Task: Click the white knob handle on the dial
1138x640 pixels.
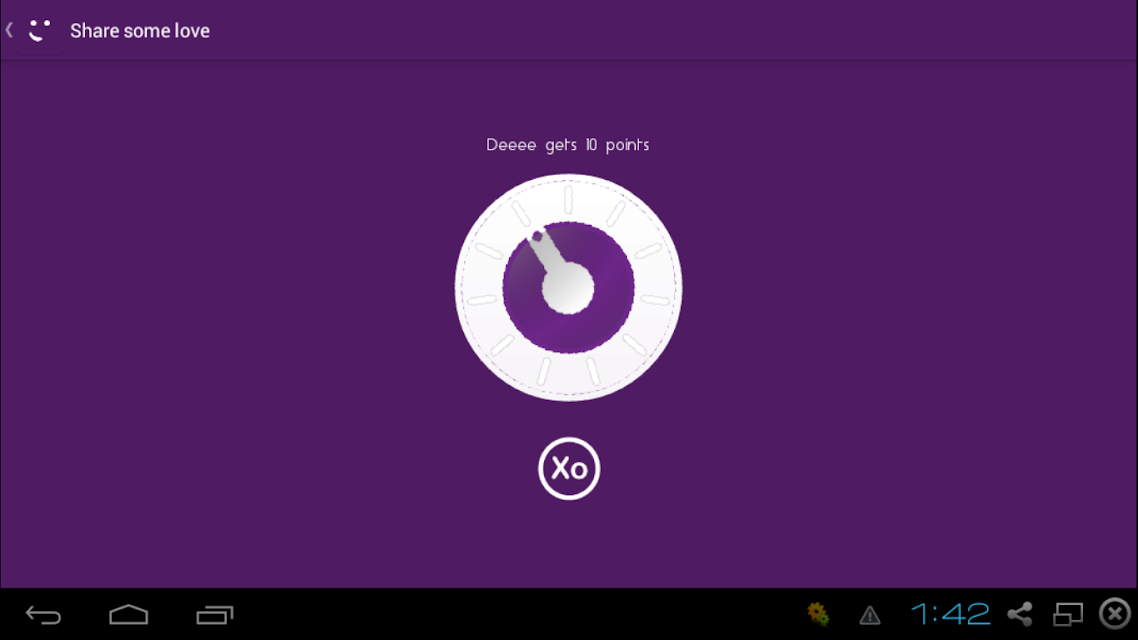Action: tap(568, 288)
